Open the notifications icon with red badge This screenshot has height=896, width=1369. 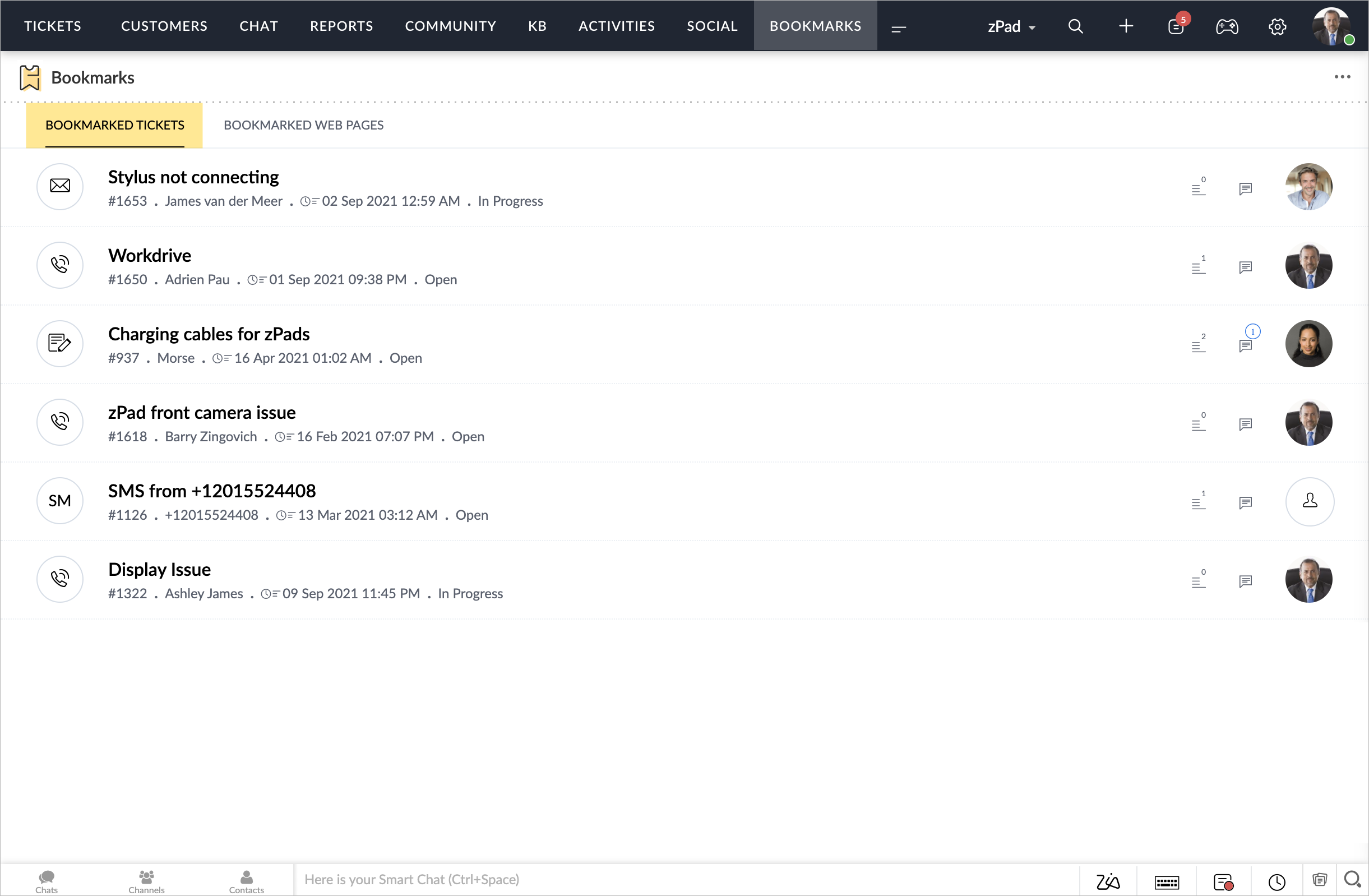[x=1176, y=26]
